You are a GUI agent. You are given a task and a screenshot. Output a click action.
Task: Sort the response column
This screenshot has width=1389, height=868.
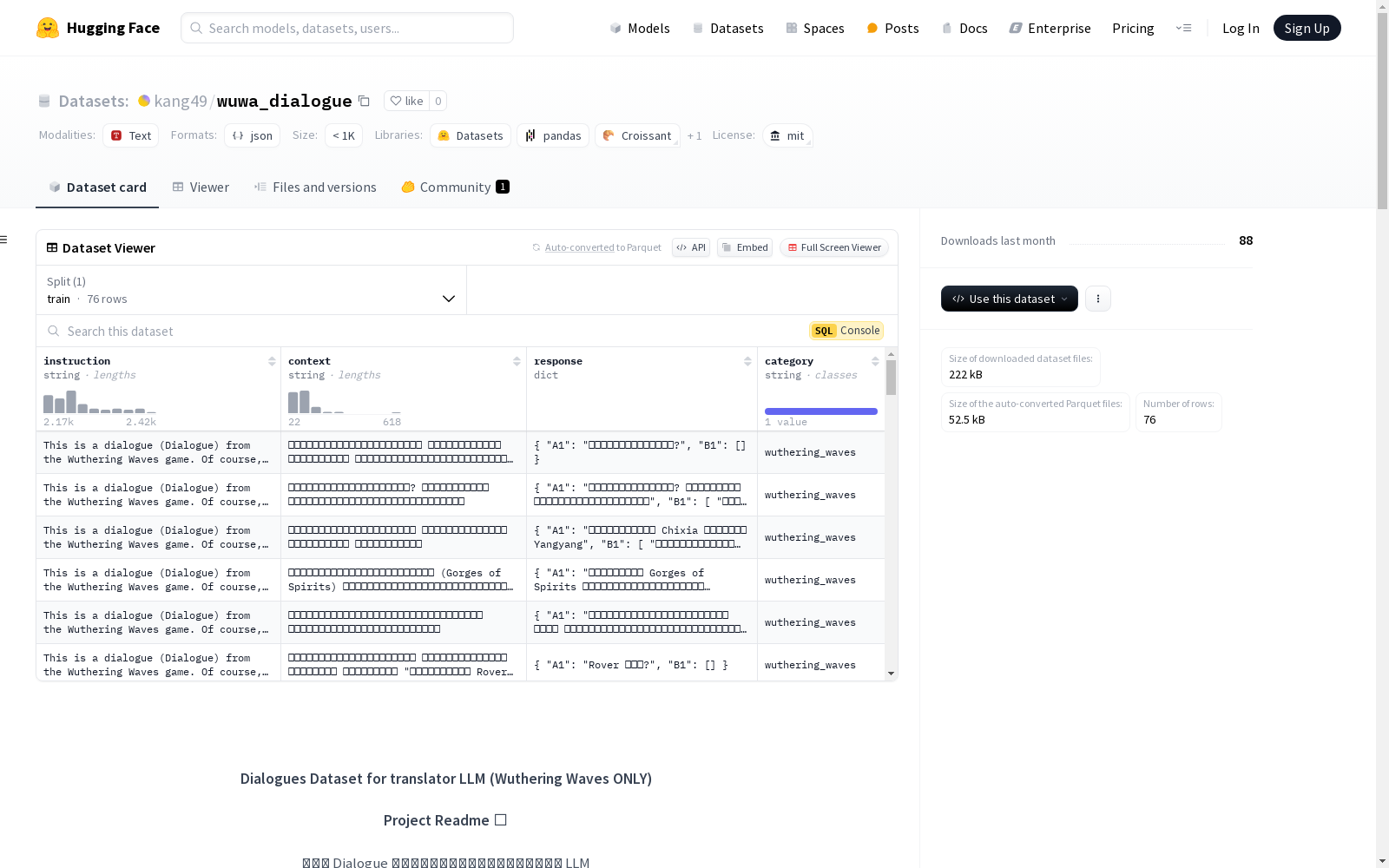point(747,361)
